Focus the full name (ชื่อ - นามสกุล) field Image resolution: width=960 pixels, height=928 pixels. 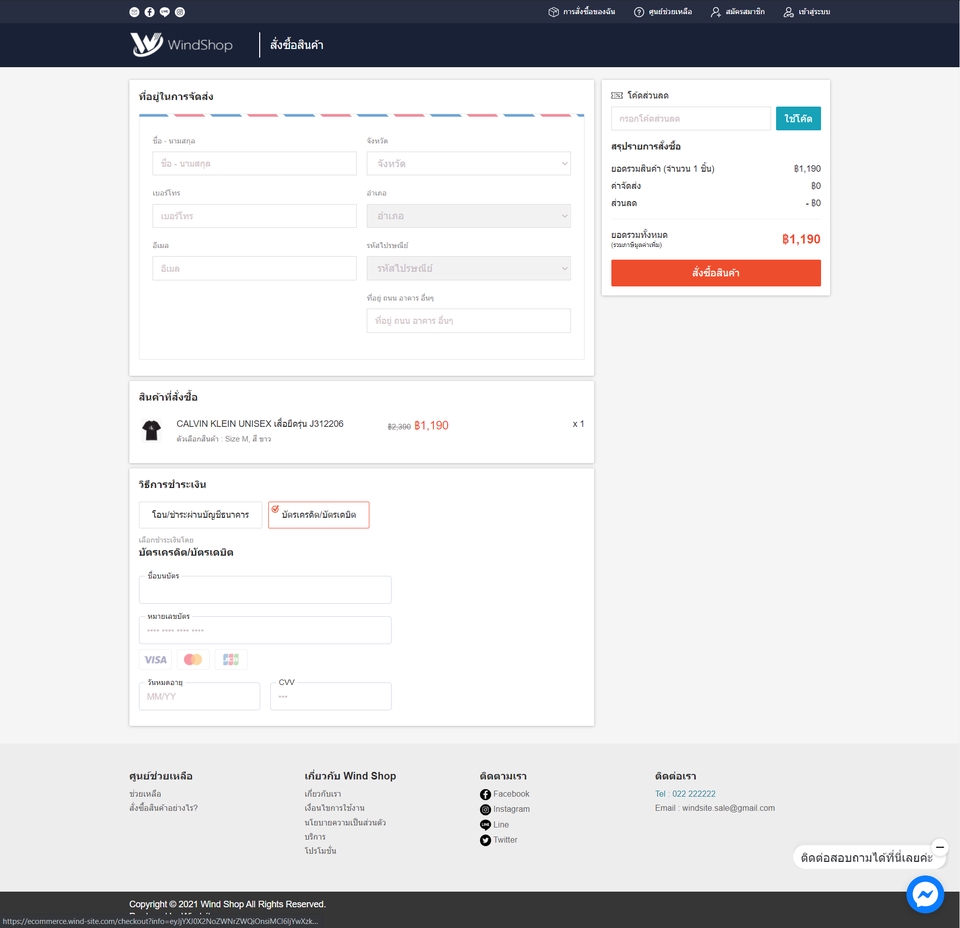(254, 163)
